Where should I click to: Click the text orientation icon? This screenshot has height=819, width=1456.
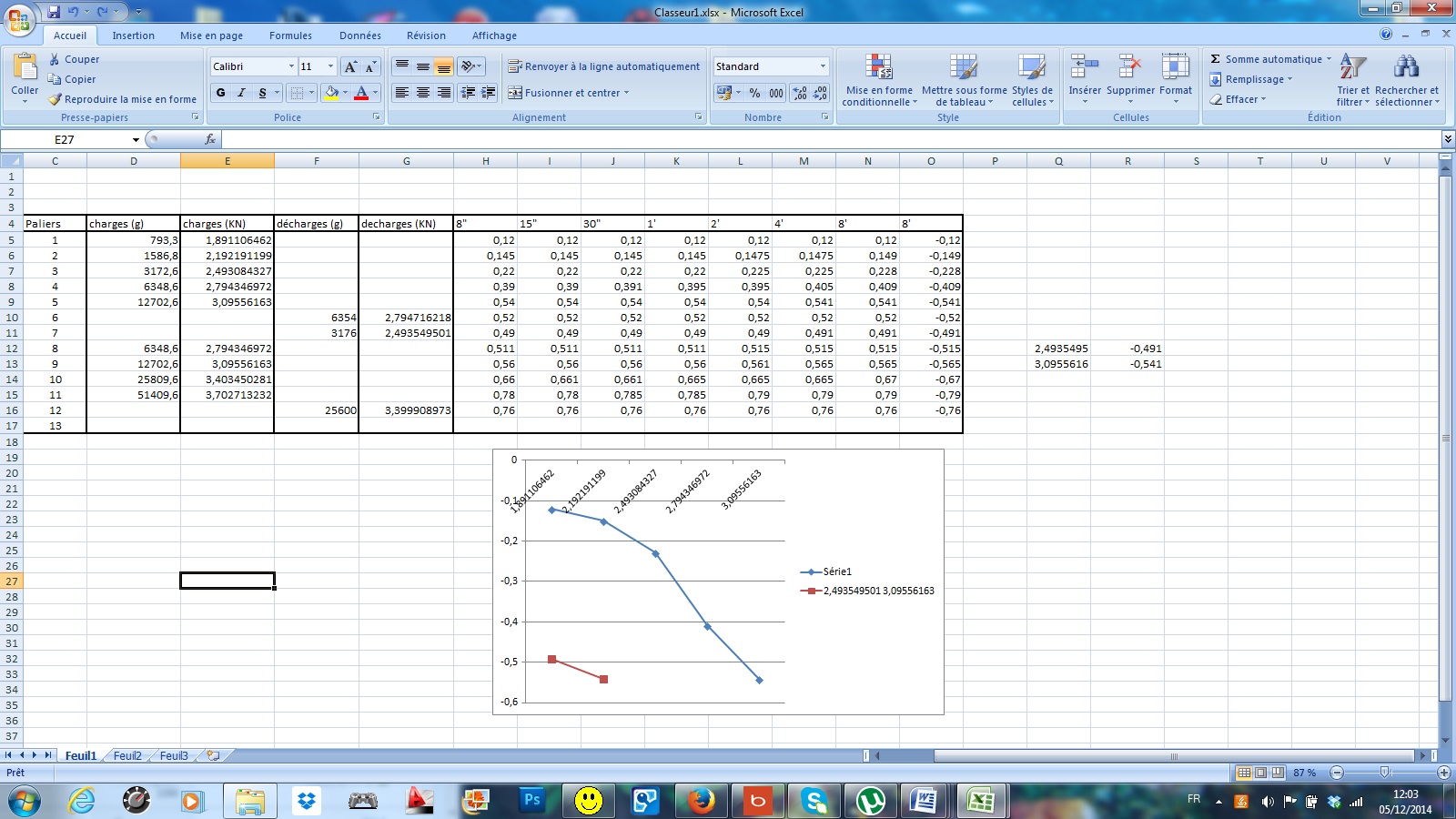(x=470, y=66)
